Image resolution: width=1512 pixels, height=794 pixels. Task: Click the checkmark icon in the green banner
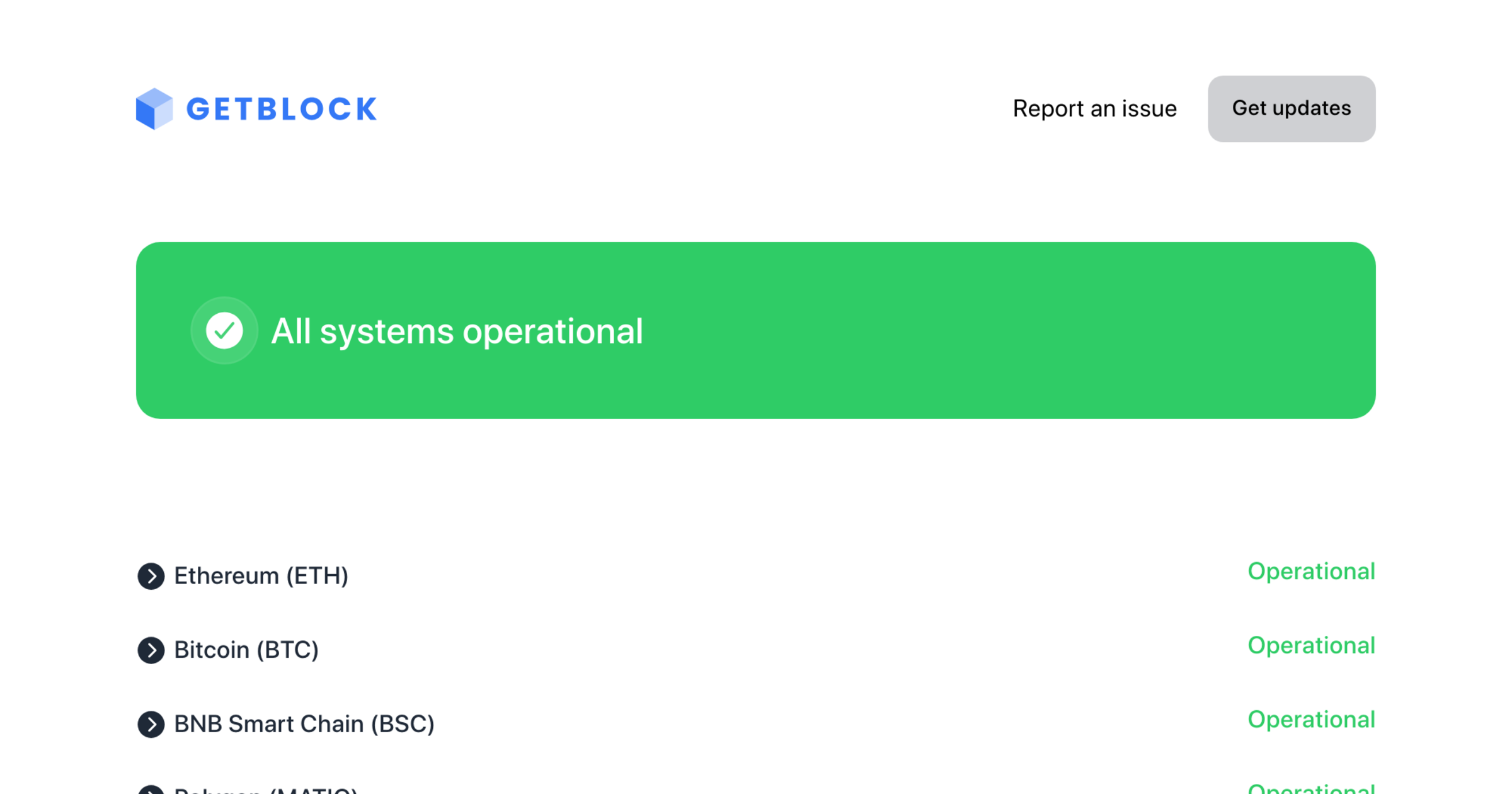[x=224, y=330]
